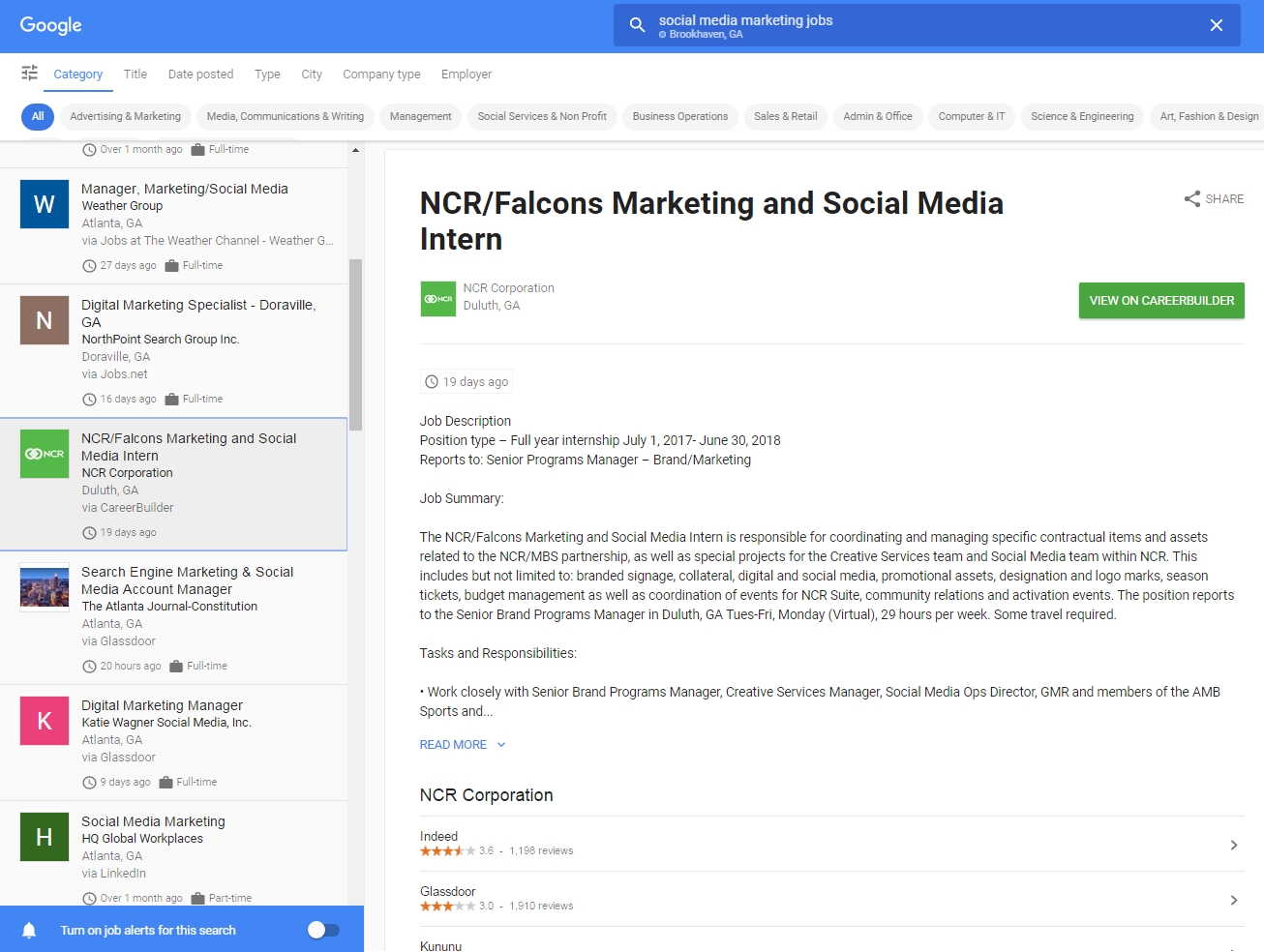Open Digital Marketing Specialist - Doraville job
Viewport: 1264px width, 952px height.
coord(173,351)
